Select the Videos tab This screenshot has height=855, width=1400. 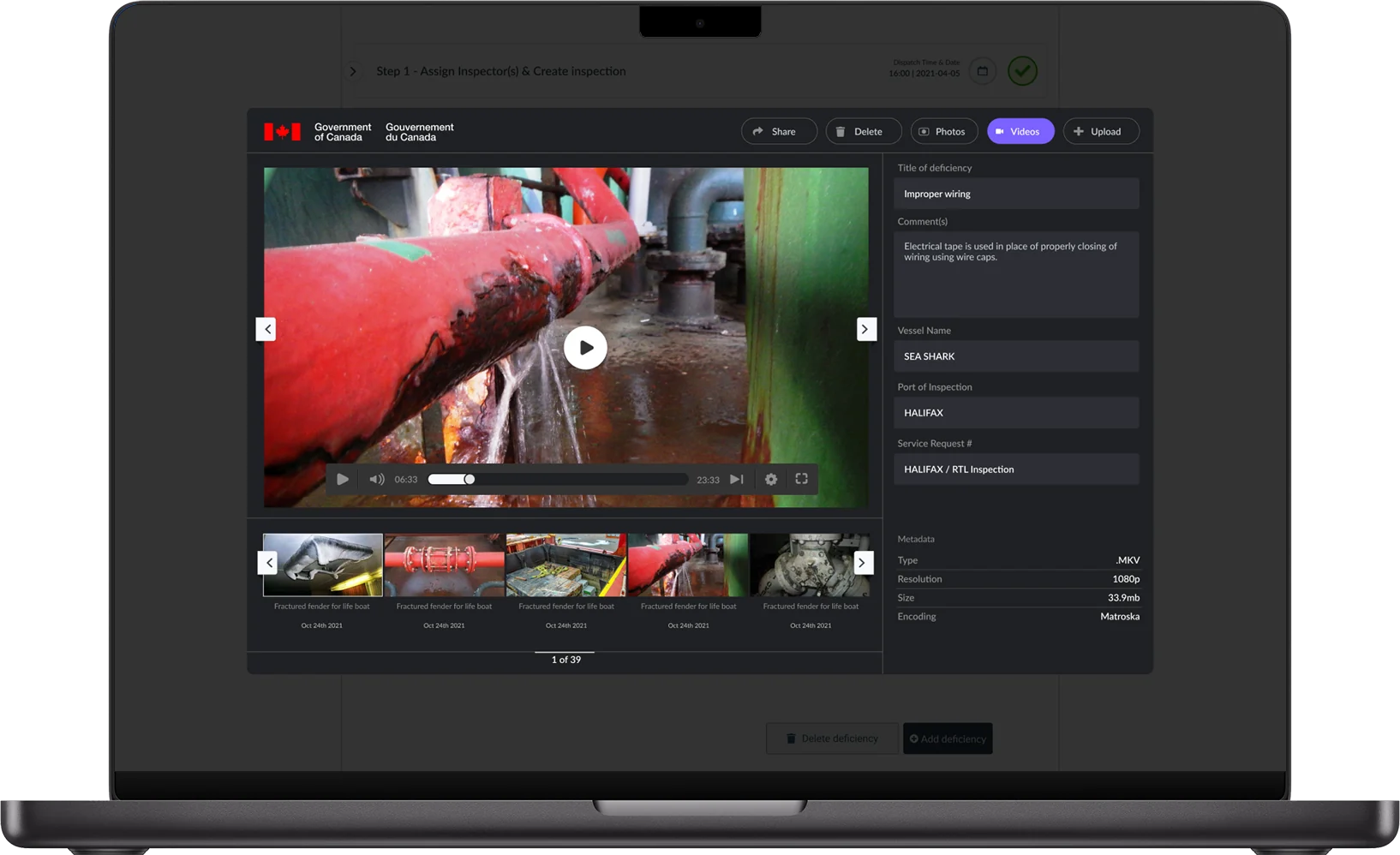(x=1020, y=131)
